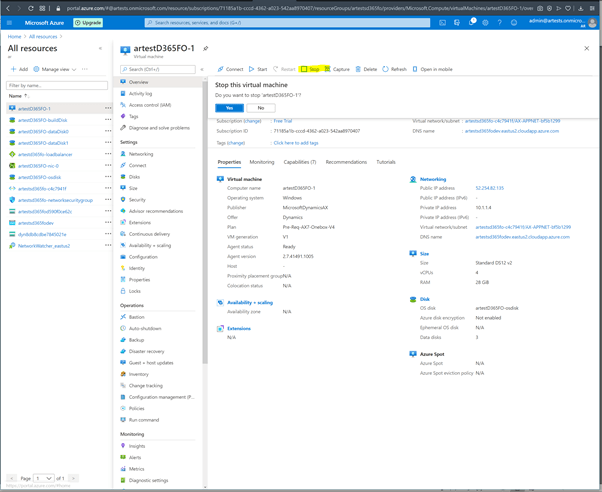This screenshot has height=492, width=602.
Task: Click the Start toolbar command
Action: [x=258, y=69]
